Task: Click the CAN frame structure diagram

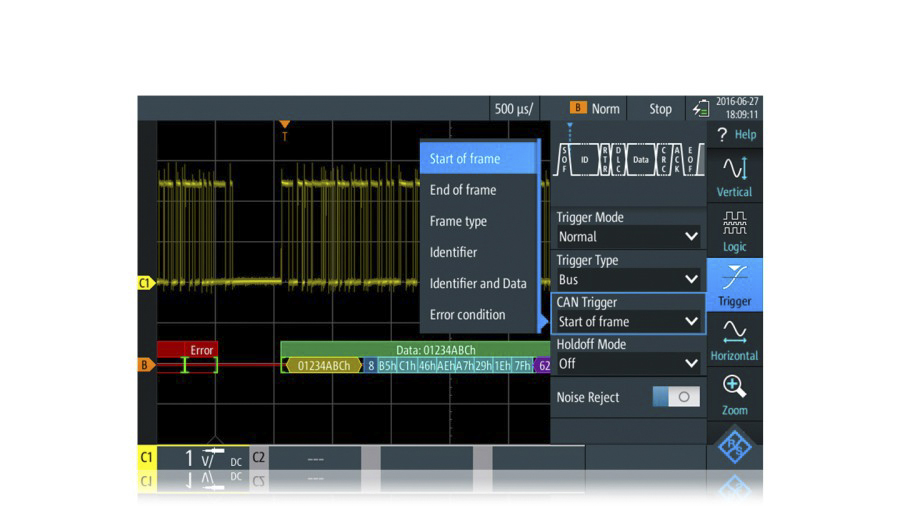Action: coord(628,159)
